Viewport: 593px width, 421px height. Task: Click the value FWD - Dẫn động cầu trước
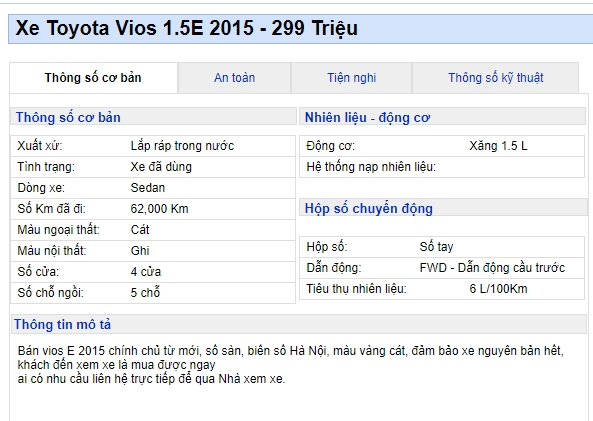492,268
